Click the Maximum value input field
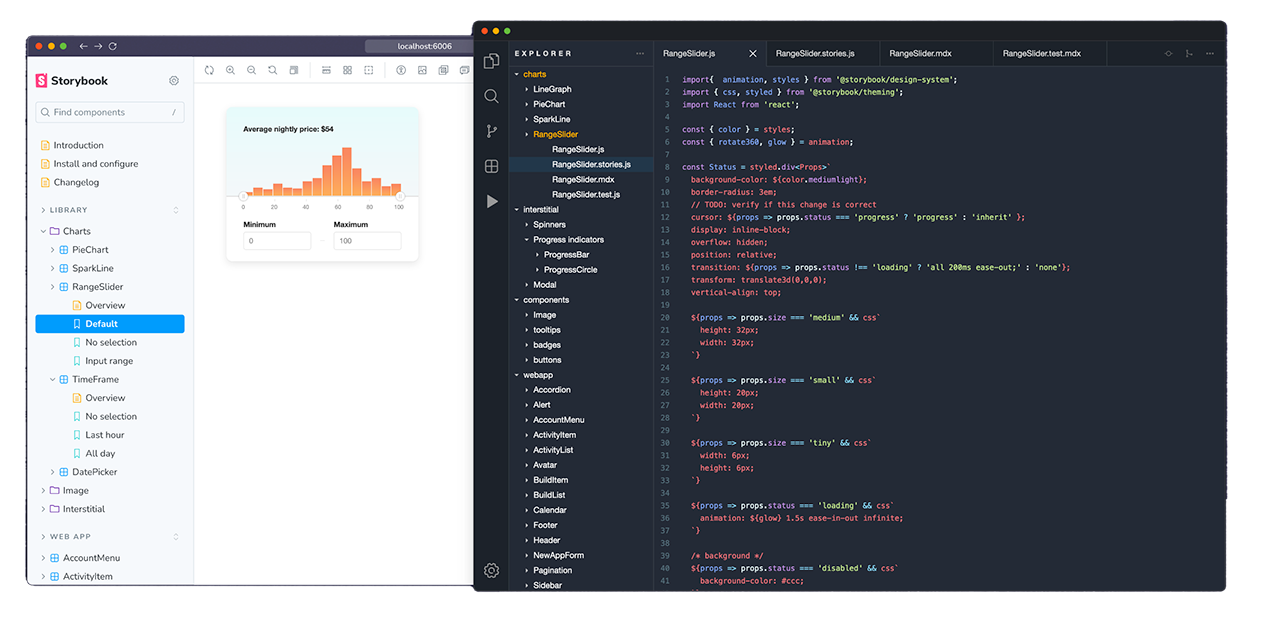Screen dimensions: 1280x621 coord(367,241)
